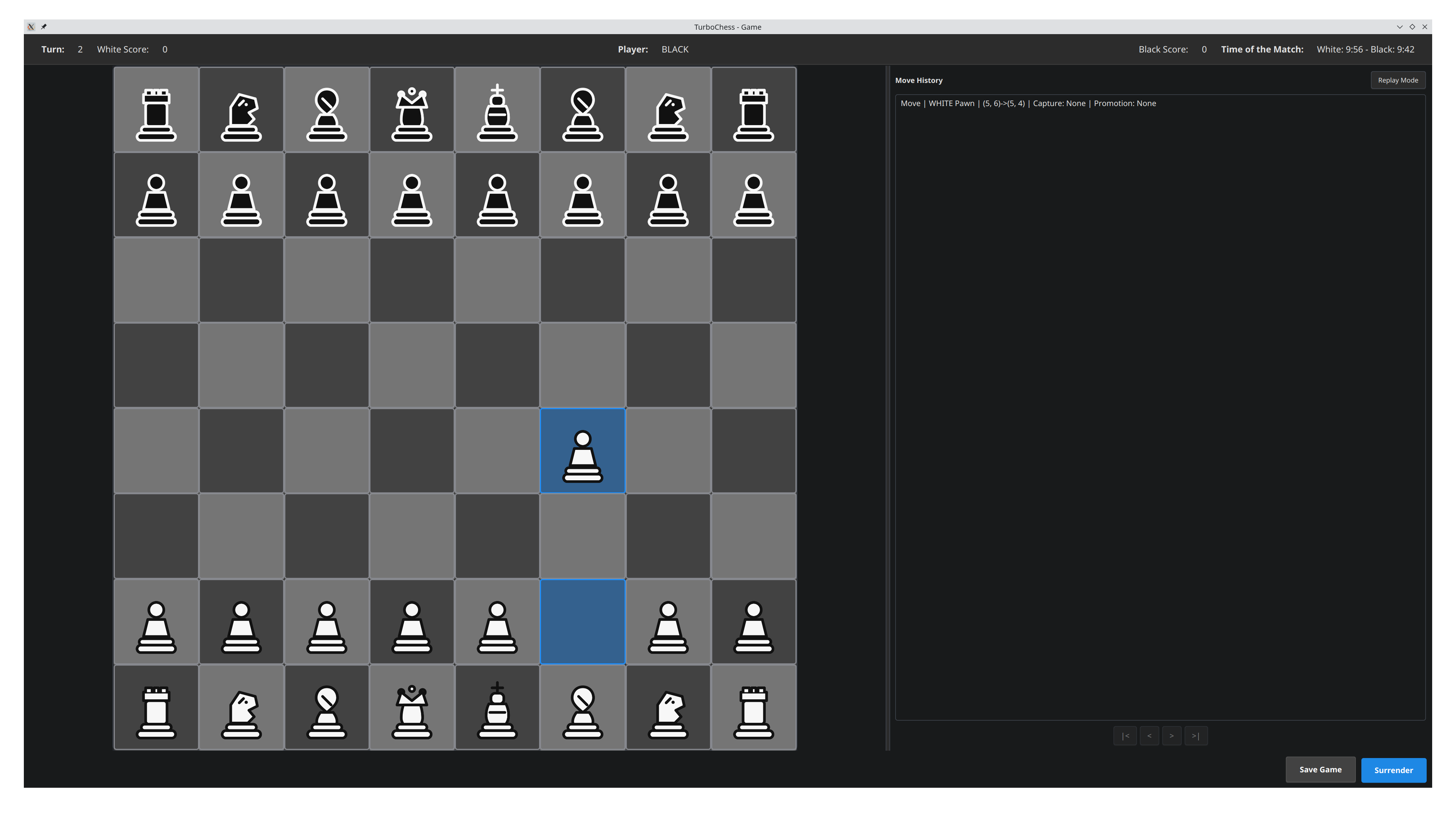Select the WHITE Pawn move entry in Move History
Viewport: 1456px width, 816px height.
click(1028, 103)
